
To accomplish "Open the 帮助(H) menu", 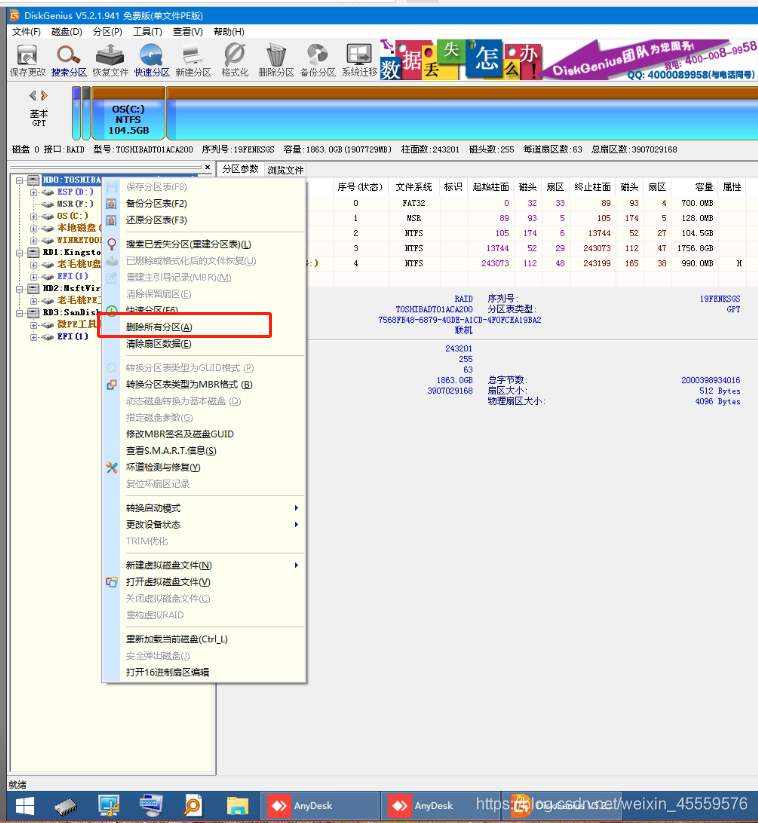I will click(x=229, y=31).
